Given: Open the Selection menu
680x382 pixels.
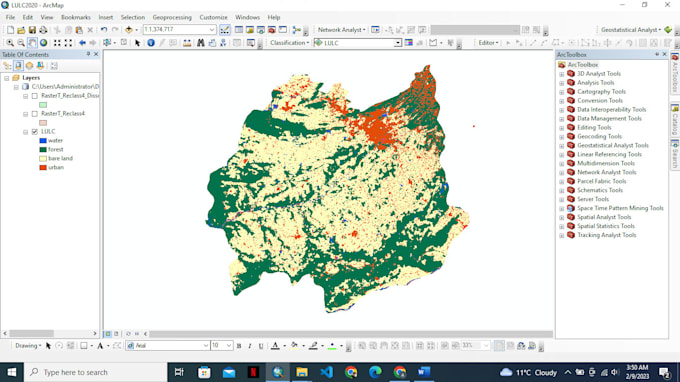Looking at the screenshot, I should [133, 17].
